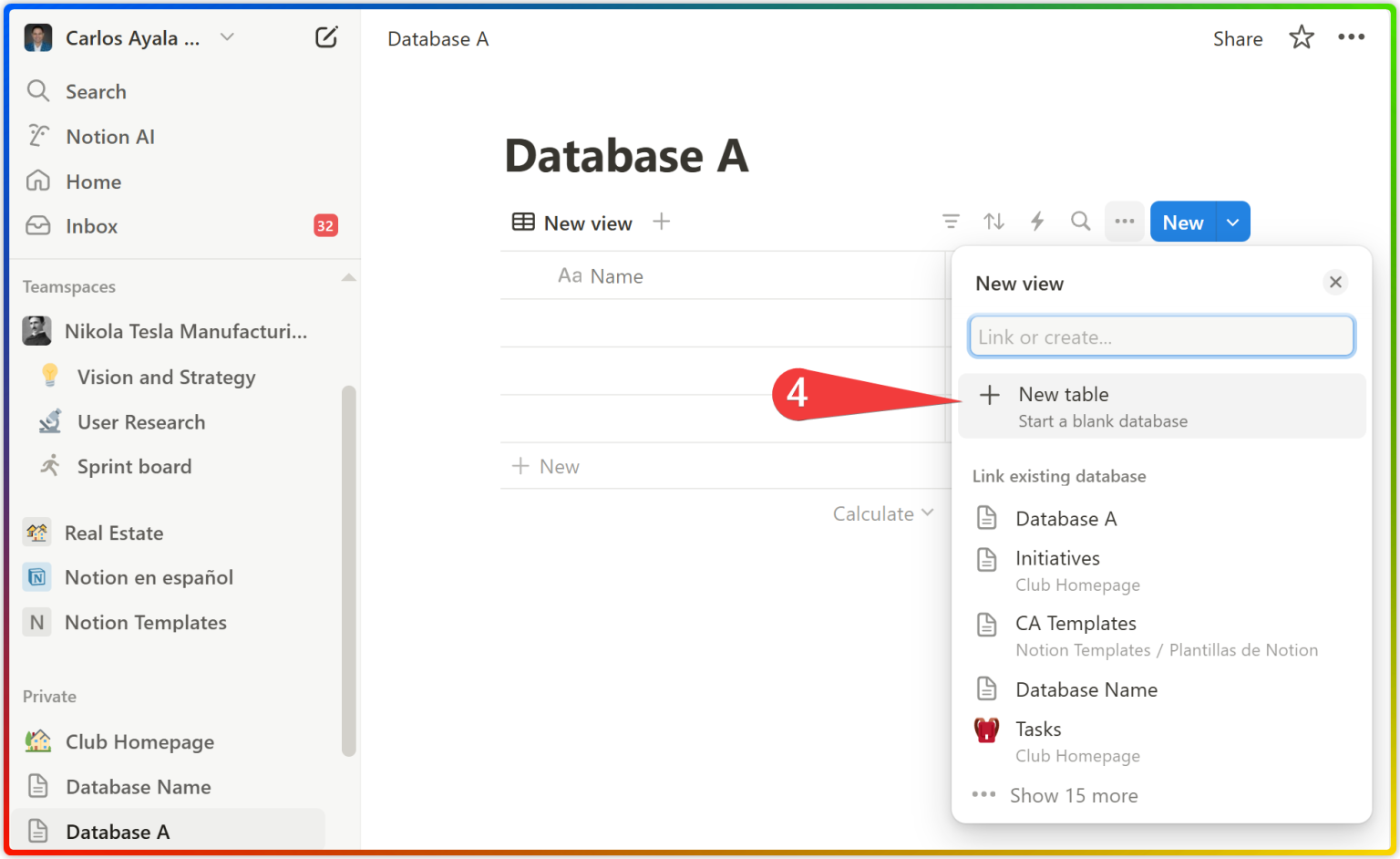Click the search magnifier in the database toolbar
Viewport: 1400px width, 859px height.
(x=1080, y=222)
